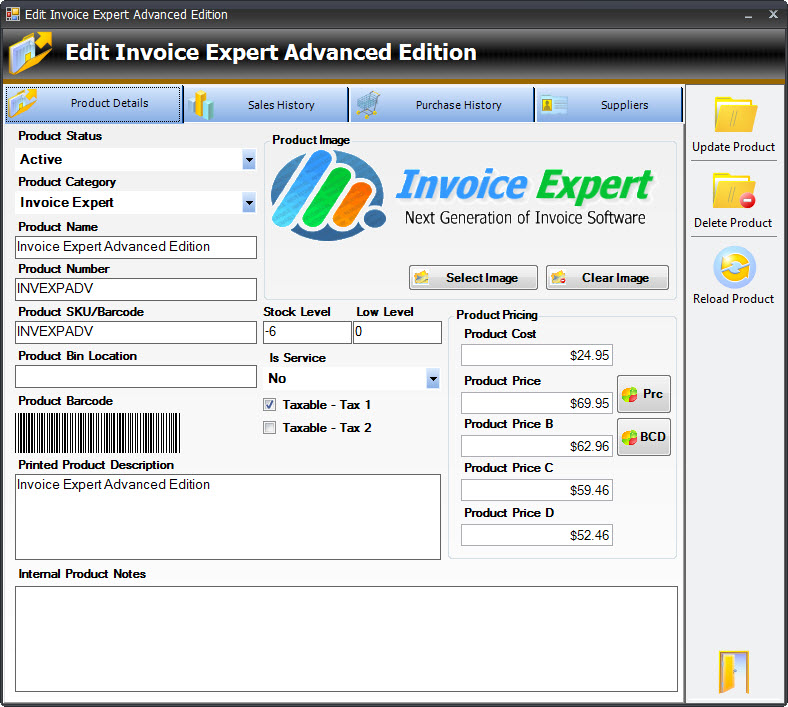This screenshot has height=707, width=788.
Task: Click the Delete Product label
Action: coord(733,223)
